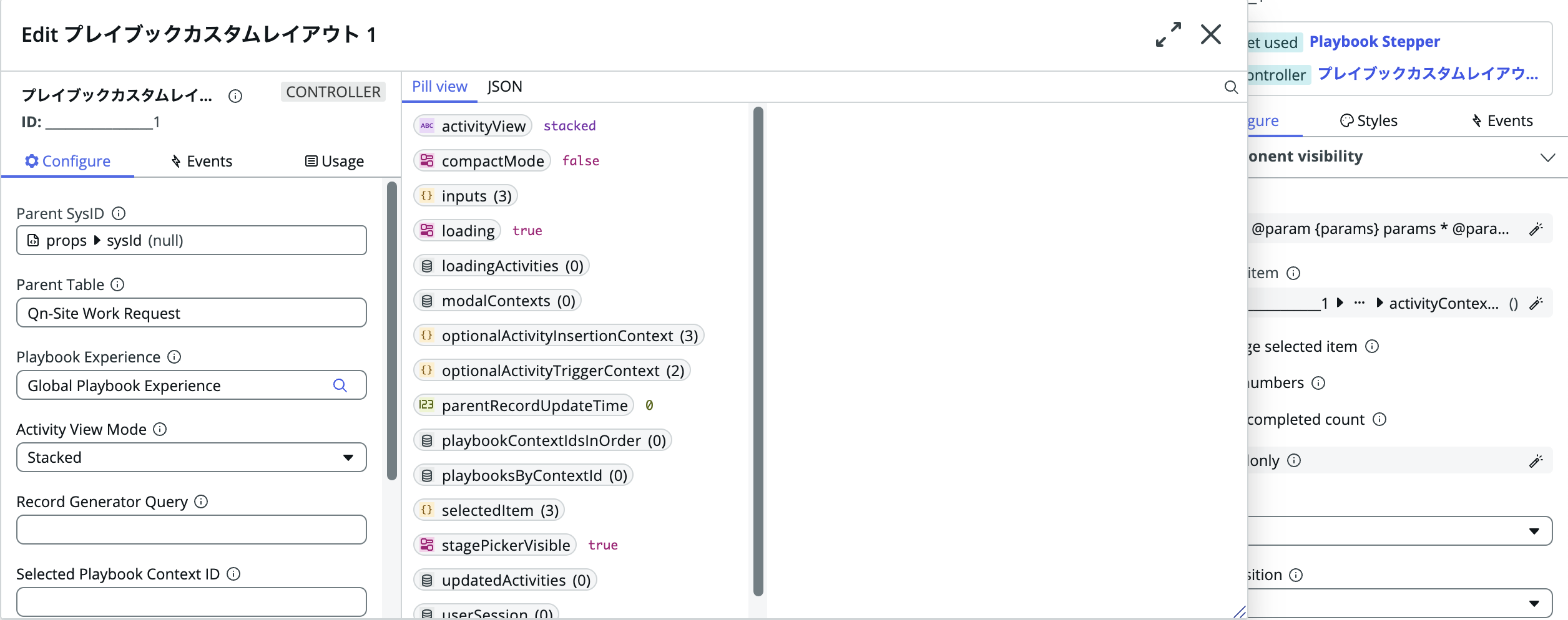This screenshot has height=620, width=1568.
Task: Show info for Parent Table
Action: 117,284
